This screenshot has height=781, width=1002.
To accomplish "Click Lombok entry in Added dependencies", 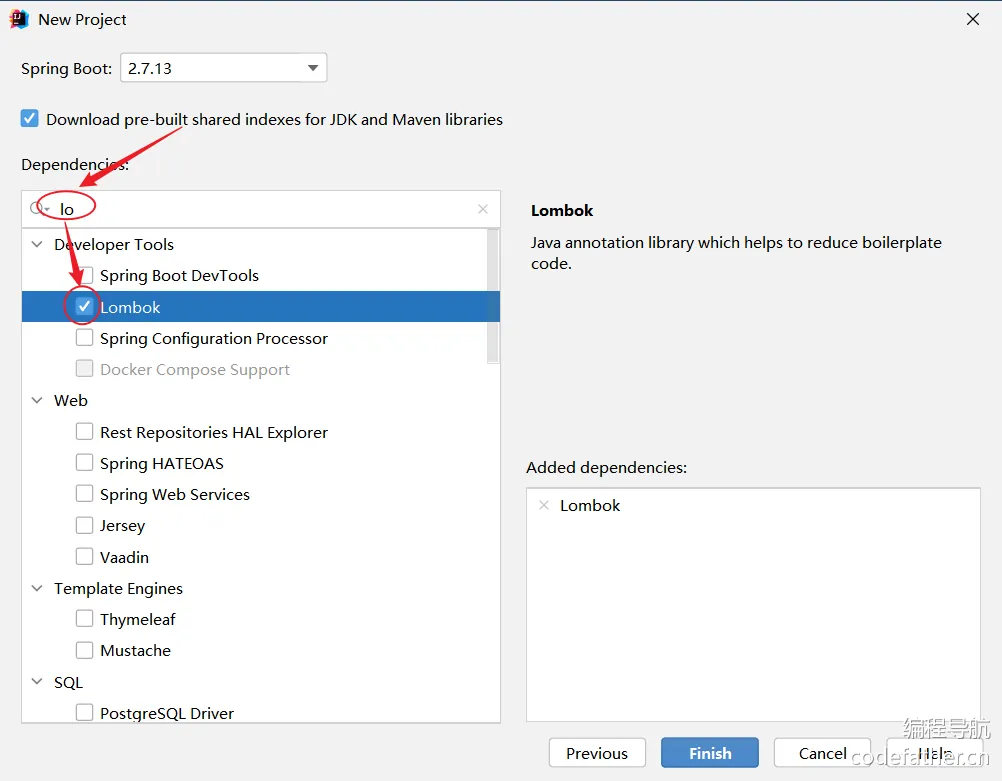I will coord(590,506).
